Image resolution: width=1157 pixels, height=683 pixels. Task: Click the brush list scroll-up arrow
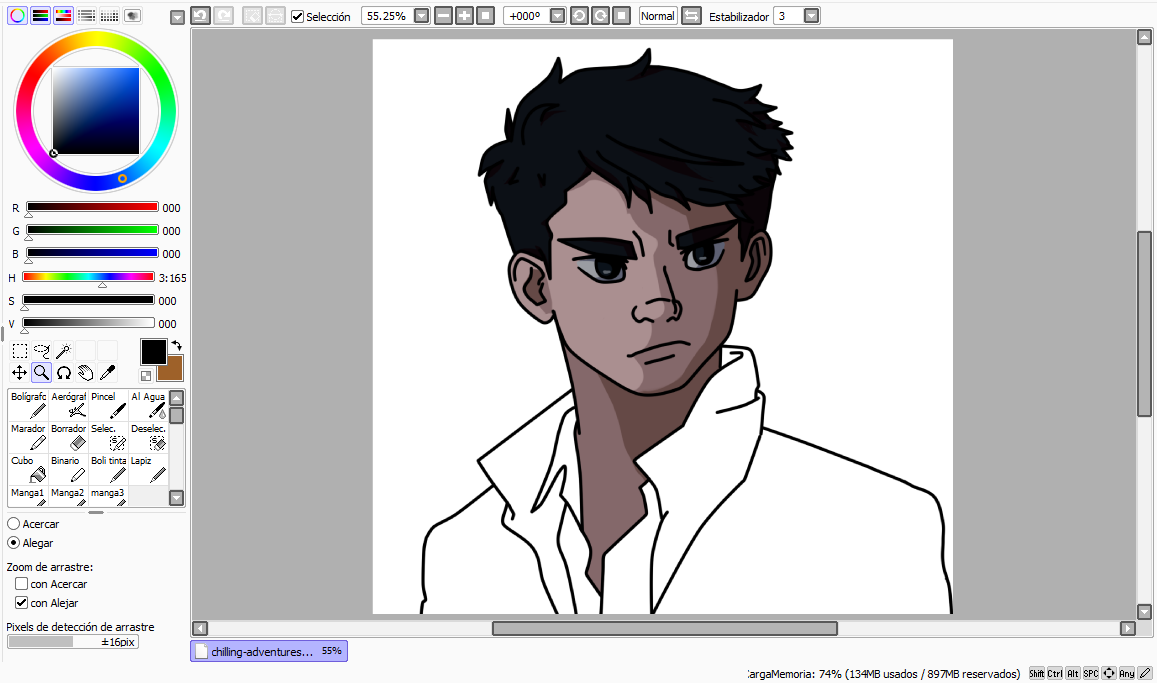tap(176, 398)
